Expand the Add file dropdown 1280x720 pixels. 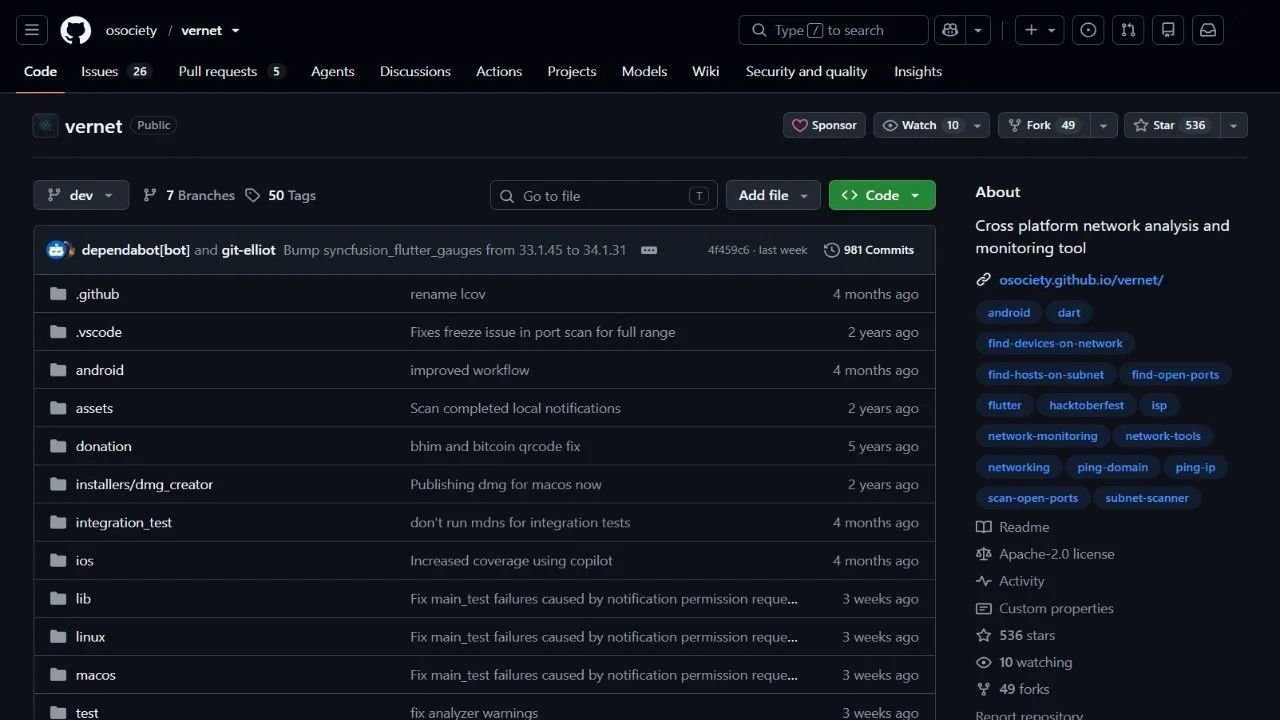[773, 195]
